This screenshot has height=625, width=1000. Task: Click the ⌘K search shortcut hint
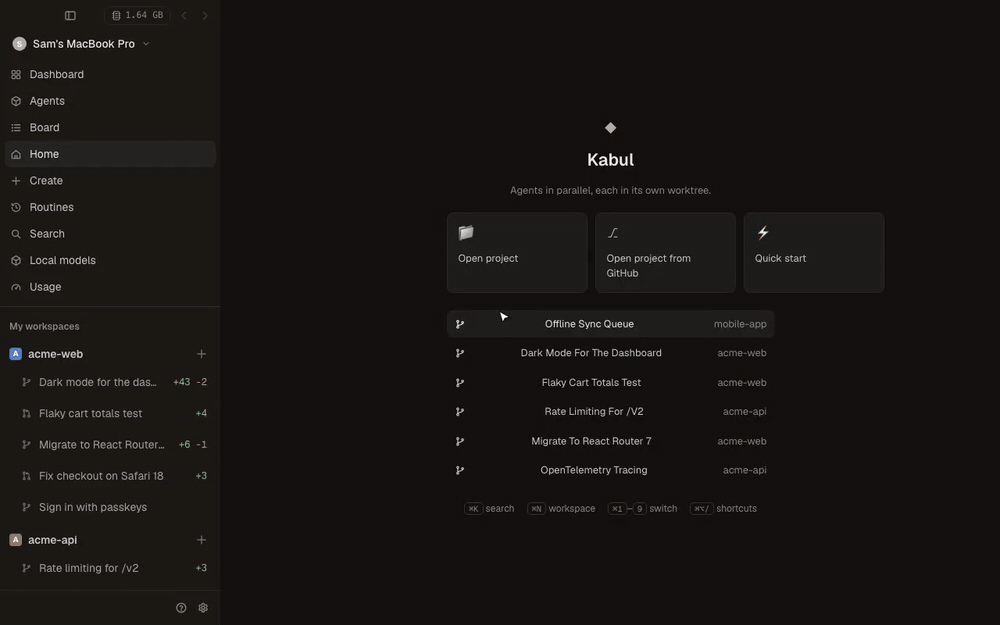click(489, 508)
